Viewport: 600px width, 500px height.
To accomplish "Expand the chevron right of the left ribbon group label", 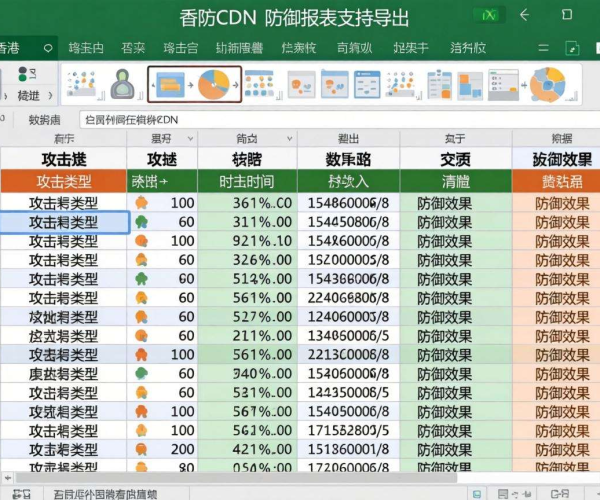I will [x=51, y=96].
